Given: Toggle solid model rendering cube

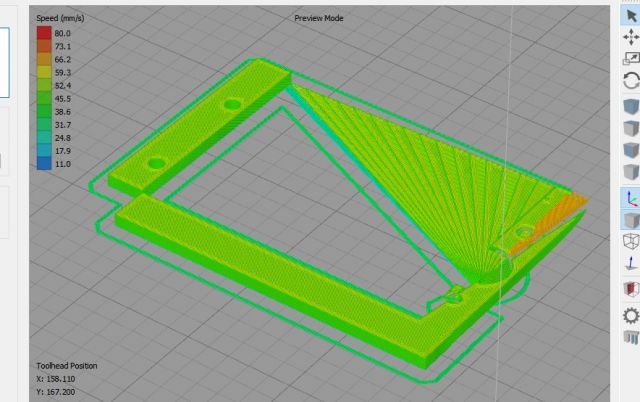Looking at the screenshot, I should [630, 219].
